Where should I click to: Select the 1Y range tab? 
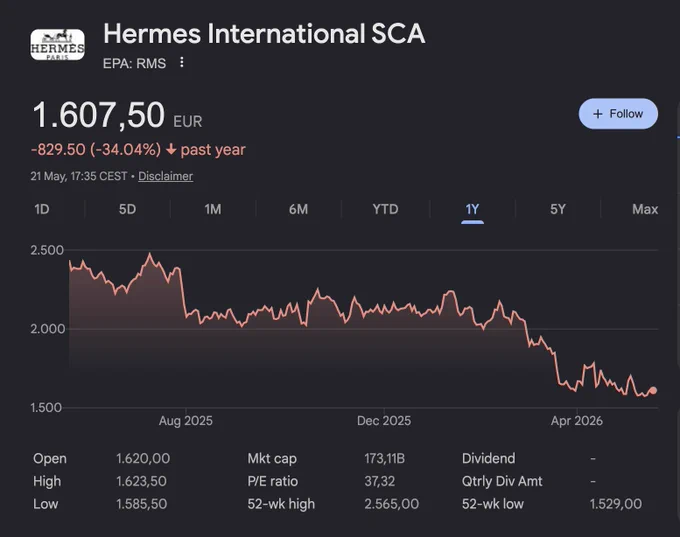[472, 209]
